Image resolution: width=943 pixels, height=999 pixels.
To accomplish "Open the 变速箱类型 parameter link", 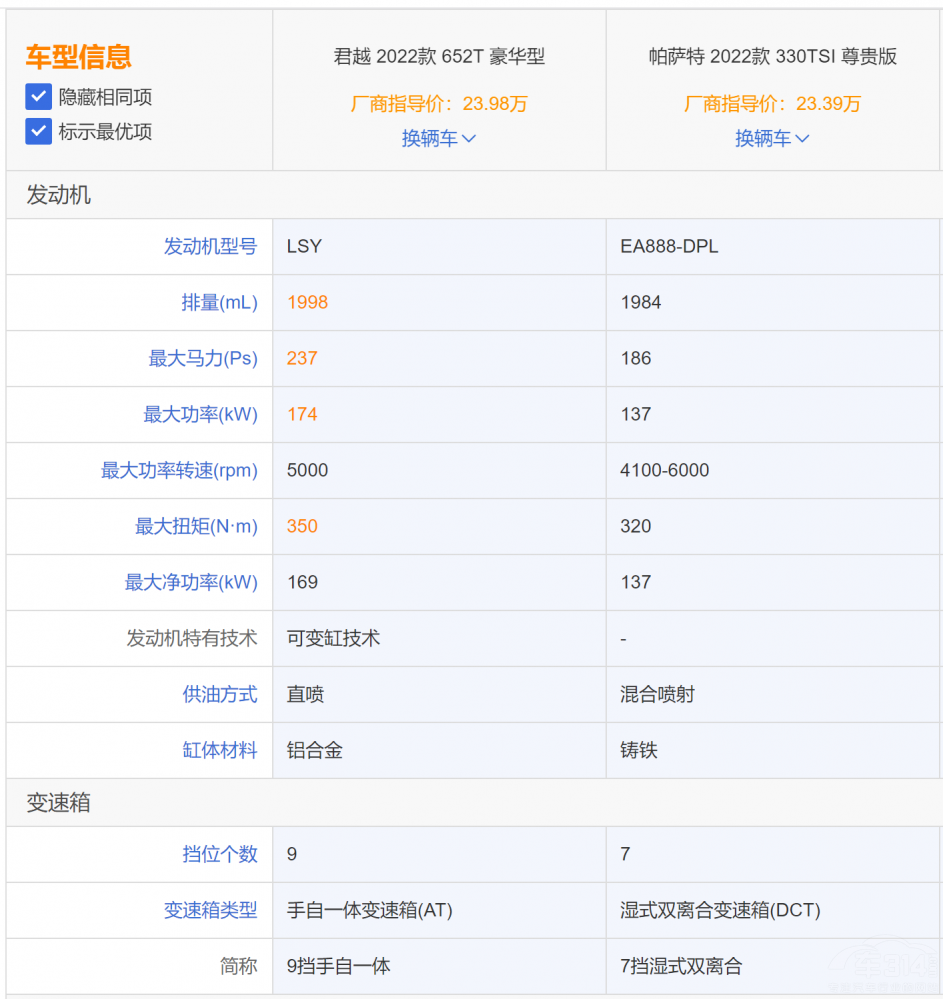I will click(208, 910).
